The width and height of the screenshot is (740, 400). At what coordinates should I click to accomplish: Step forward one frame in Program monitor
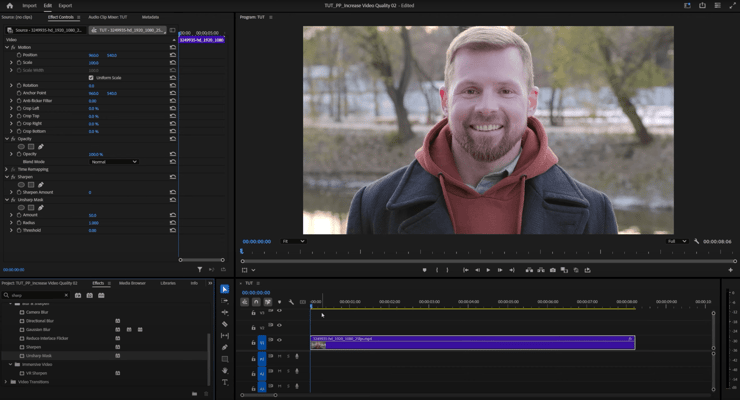(500, 270)
